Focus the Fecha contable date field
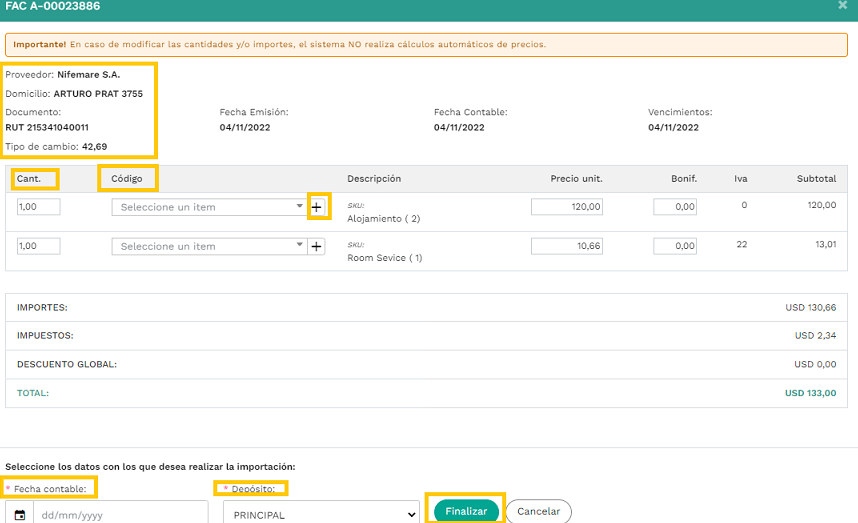The image size is (858, 523). point(120,515)
